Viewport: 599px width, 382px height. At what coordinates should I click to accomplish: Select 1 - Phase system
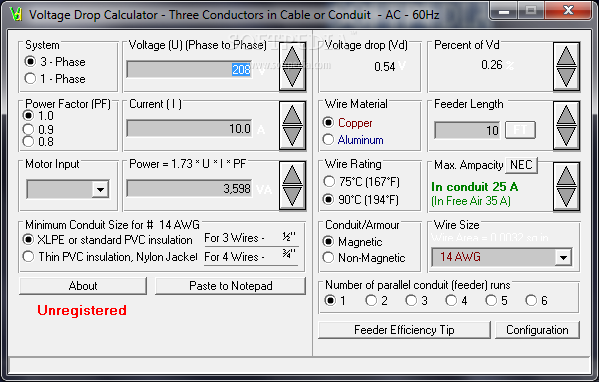click(55, 79)
